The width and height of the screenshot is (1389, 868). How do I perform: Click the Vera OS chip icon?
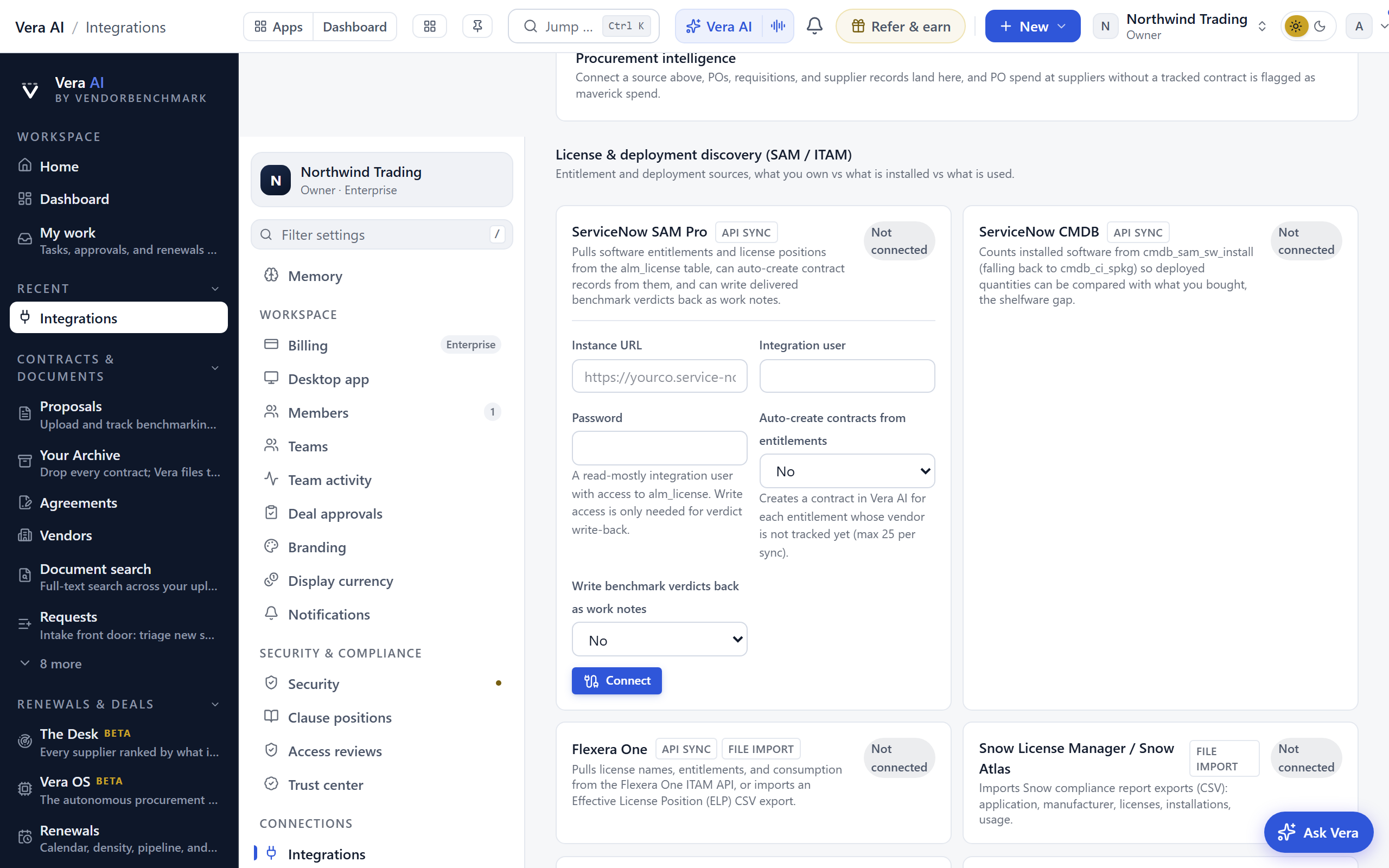click(24, 789)
